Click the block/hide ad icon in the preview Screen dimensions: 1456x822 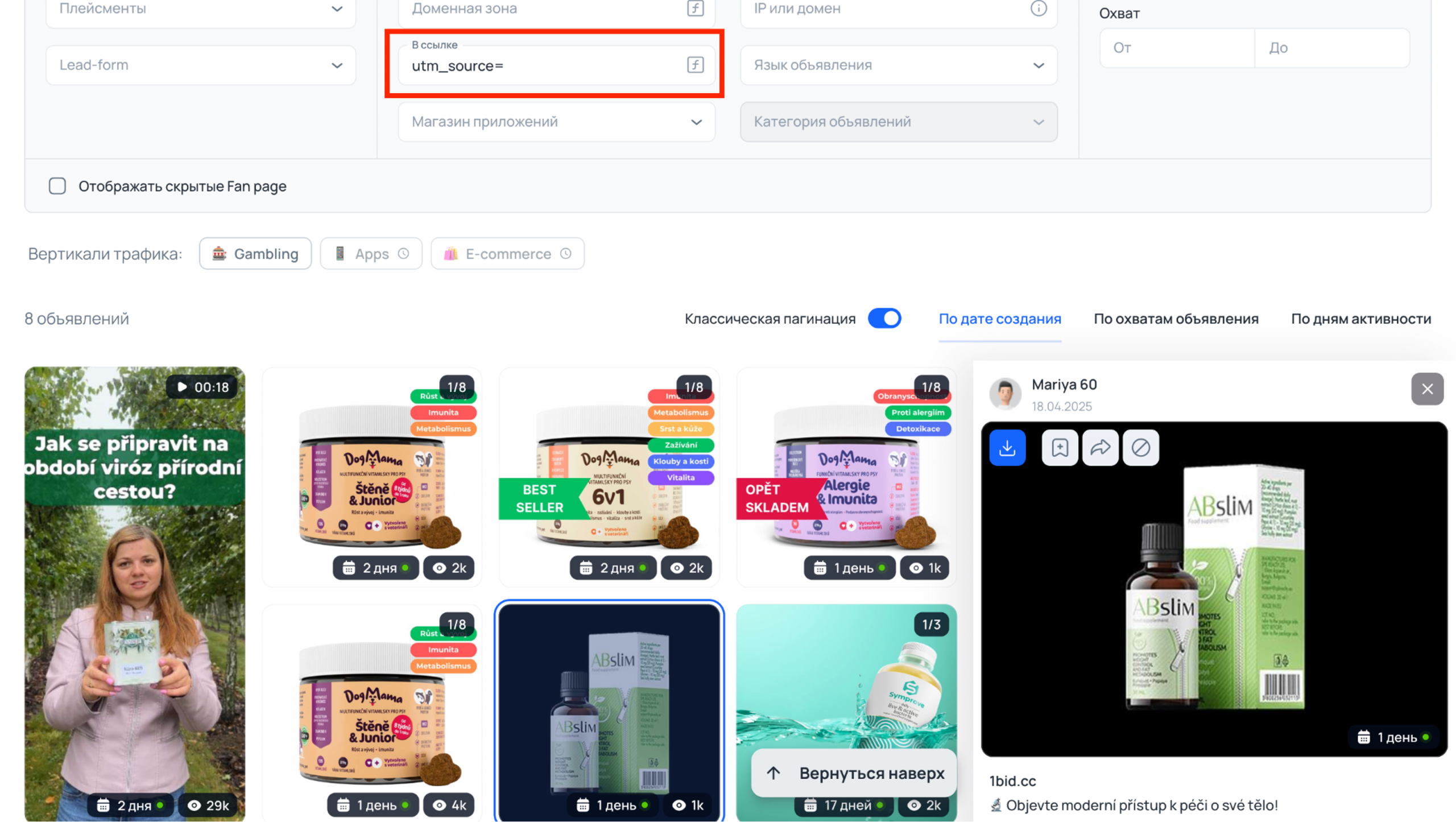(x=1140, y=448)
